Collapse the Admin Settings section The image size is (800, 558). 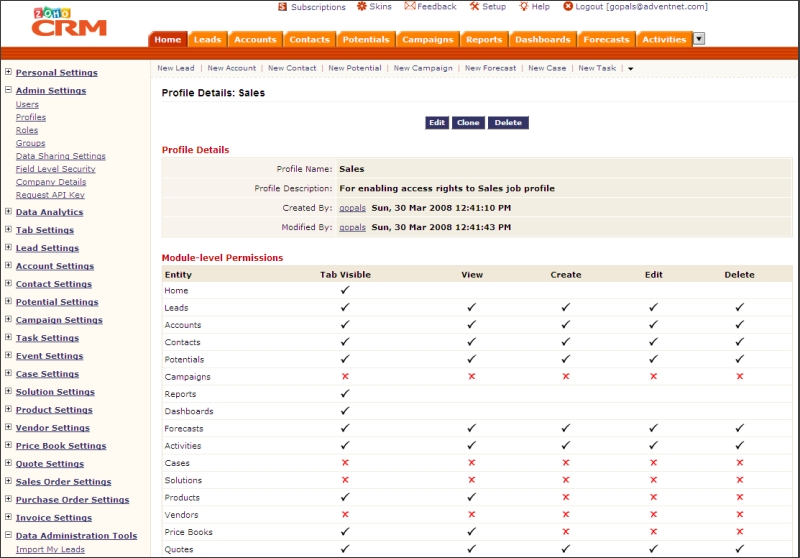(8, 90)
